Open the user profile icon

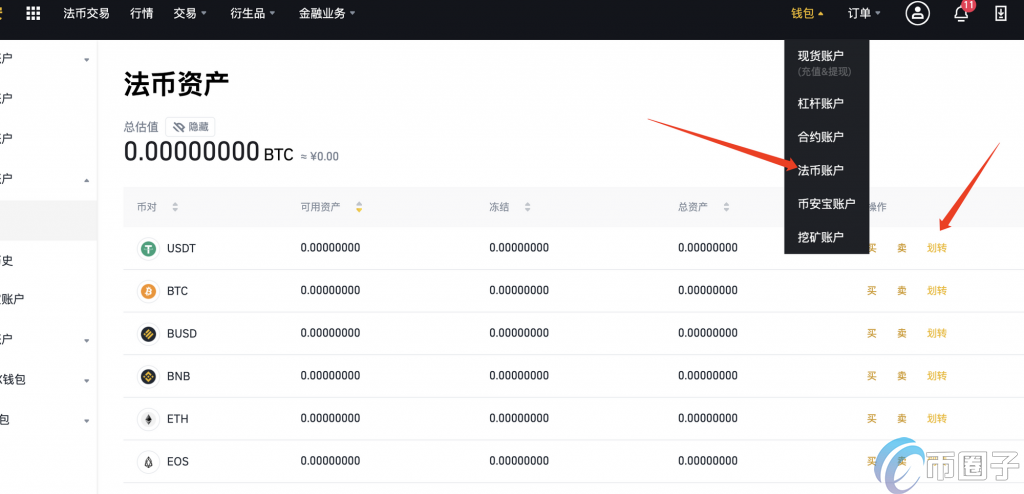coord(917,13)
